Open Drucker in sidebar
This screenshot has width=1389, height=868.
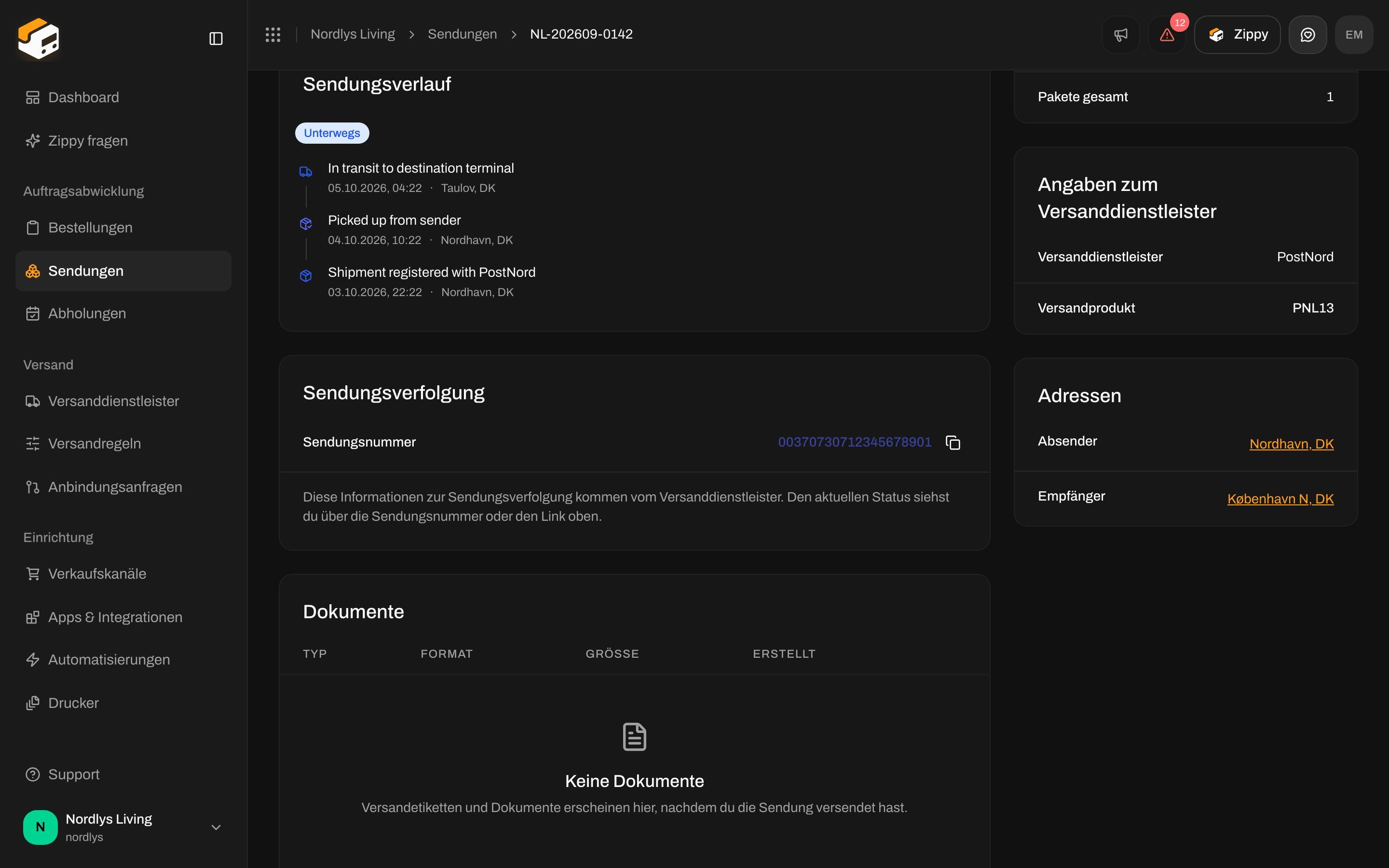123,703
